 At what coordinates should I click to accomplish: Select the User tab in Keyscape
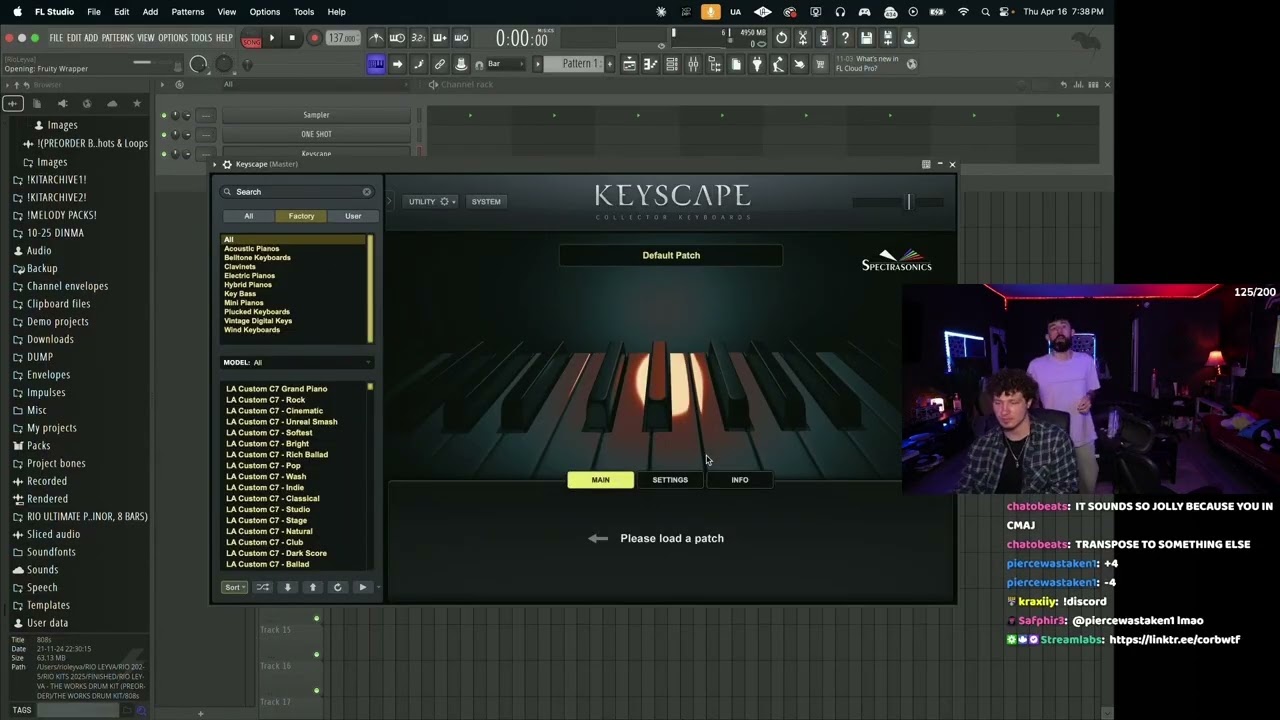click(353, 216)
